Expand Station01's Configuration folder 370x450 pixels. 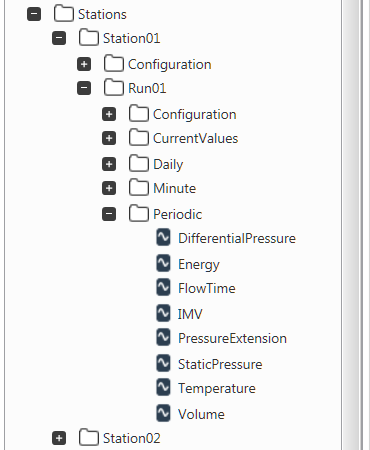84,64
